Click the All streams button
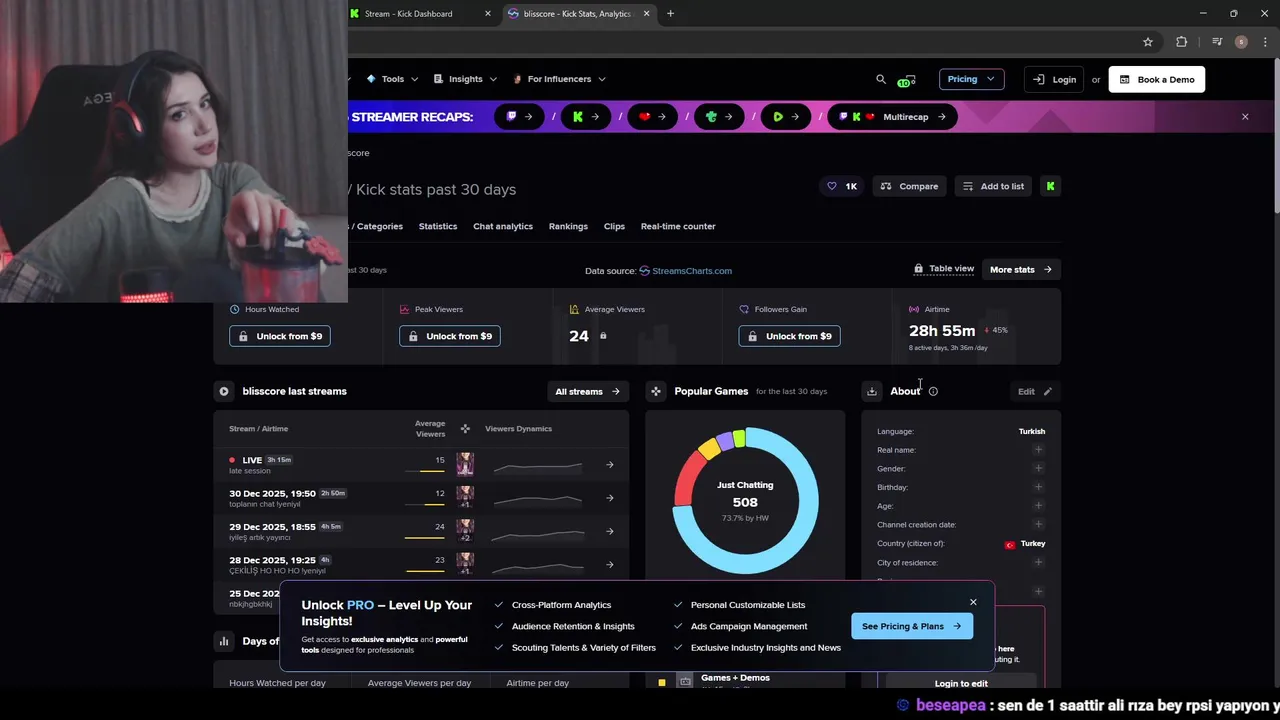This screenshot has width=1280, height=720. click(x=588, y=391)
